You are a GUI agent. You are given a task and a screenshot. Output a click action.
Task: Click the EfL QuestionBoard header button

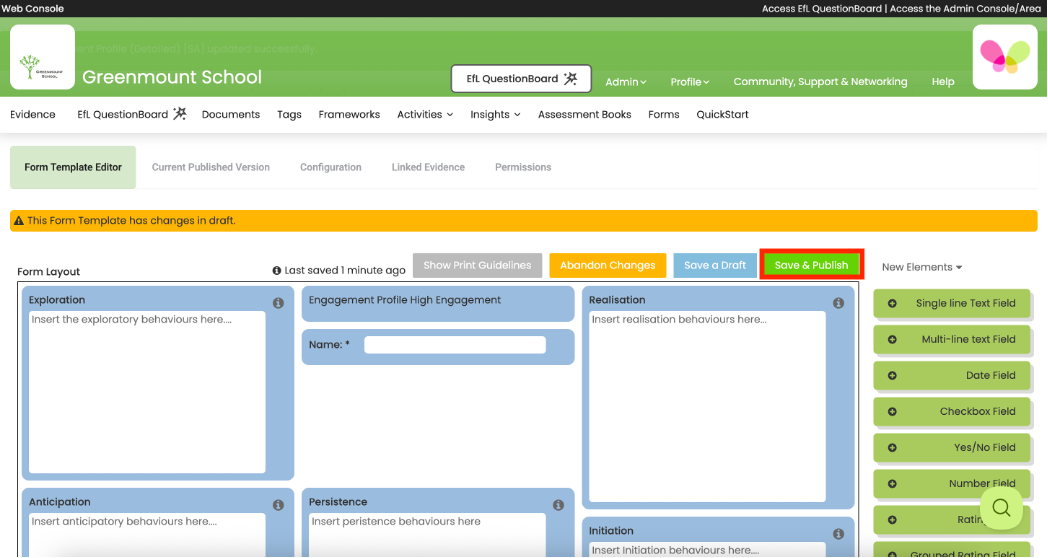521,79
